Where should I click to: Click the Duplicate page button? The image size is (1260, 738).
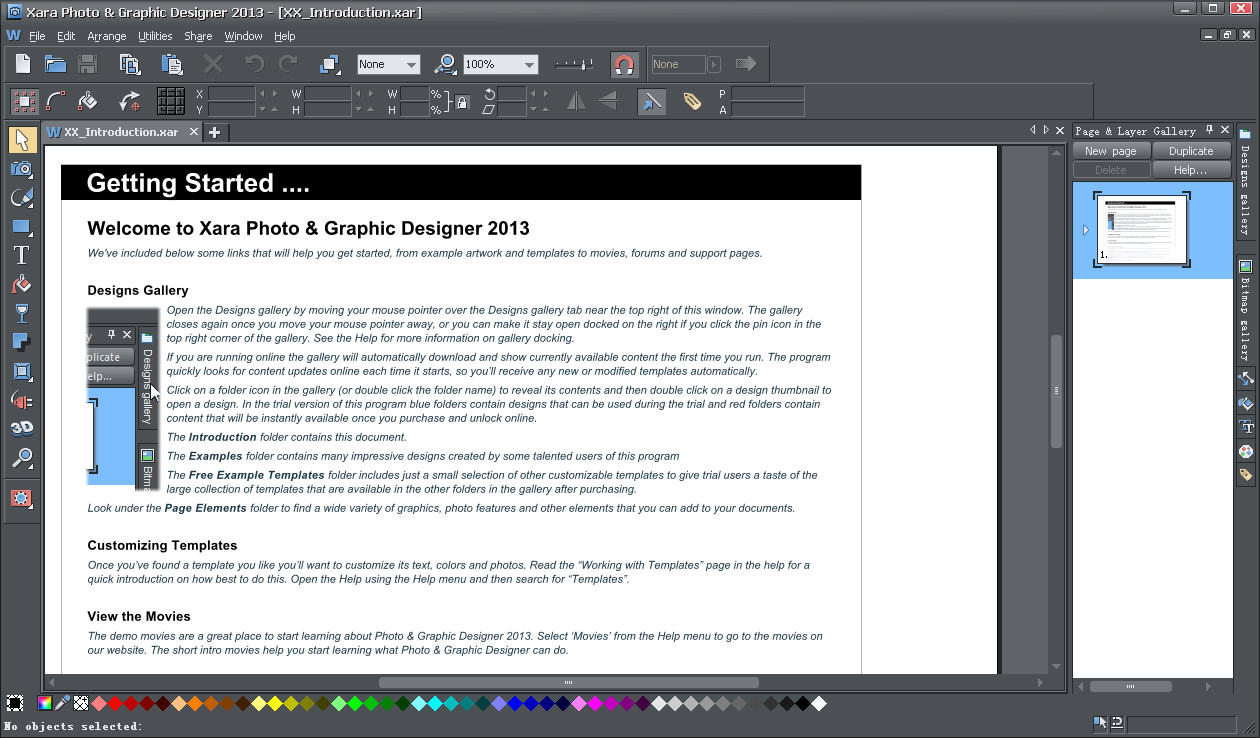(x=1191, y=151)
